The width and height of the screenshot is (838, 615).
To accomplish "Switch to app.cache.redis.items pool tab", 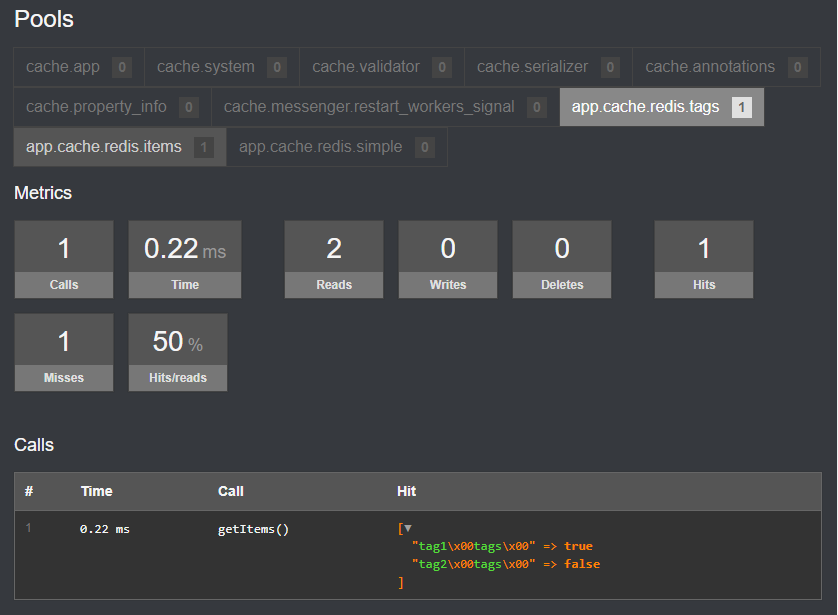I will (120, 147).
